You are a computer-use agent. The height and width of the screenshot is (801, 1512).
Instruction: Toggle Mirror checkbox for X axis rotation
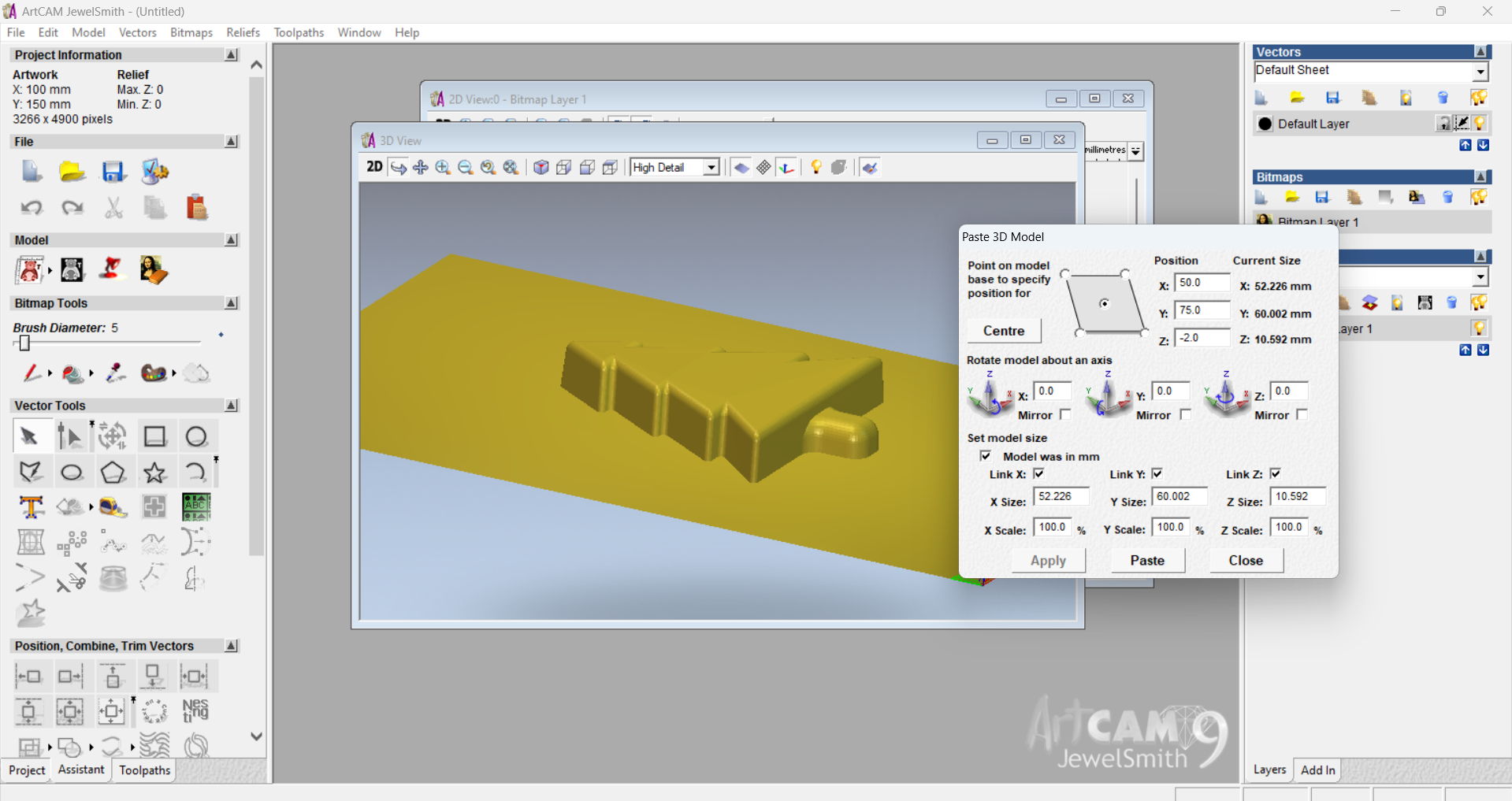pos(1066,414)
